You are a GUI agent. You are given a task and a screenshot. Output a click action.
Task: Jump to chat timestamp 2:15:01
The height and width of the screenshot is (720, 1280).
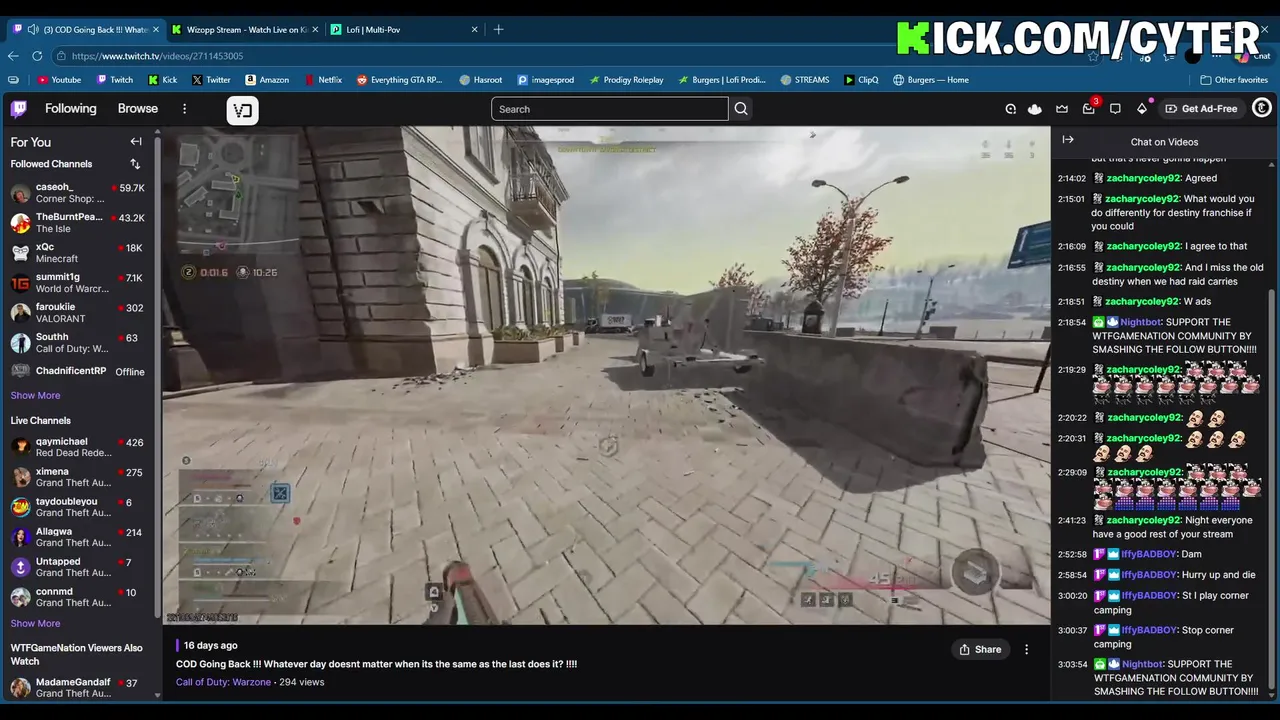pyautogui.click(x=1071, y=199)
